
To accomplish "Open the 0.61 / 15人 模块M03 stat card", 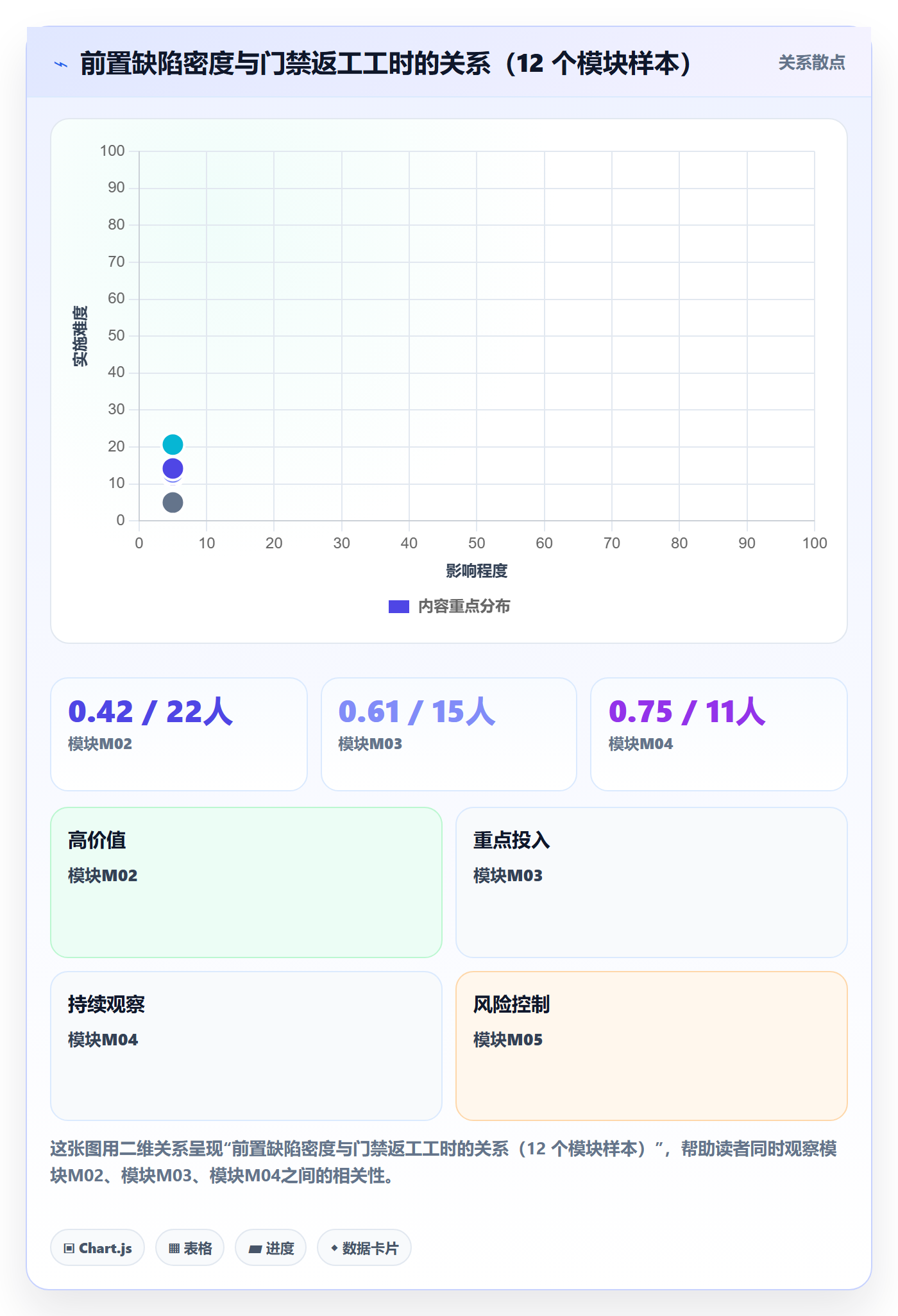I will tap(449, 734).
